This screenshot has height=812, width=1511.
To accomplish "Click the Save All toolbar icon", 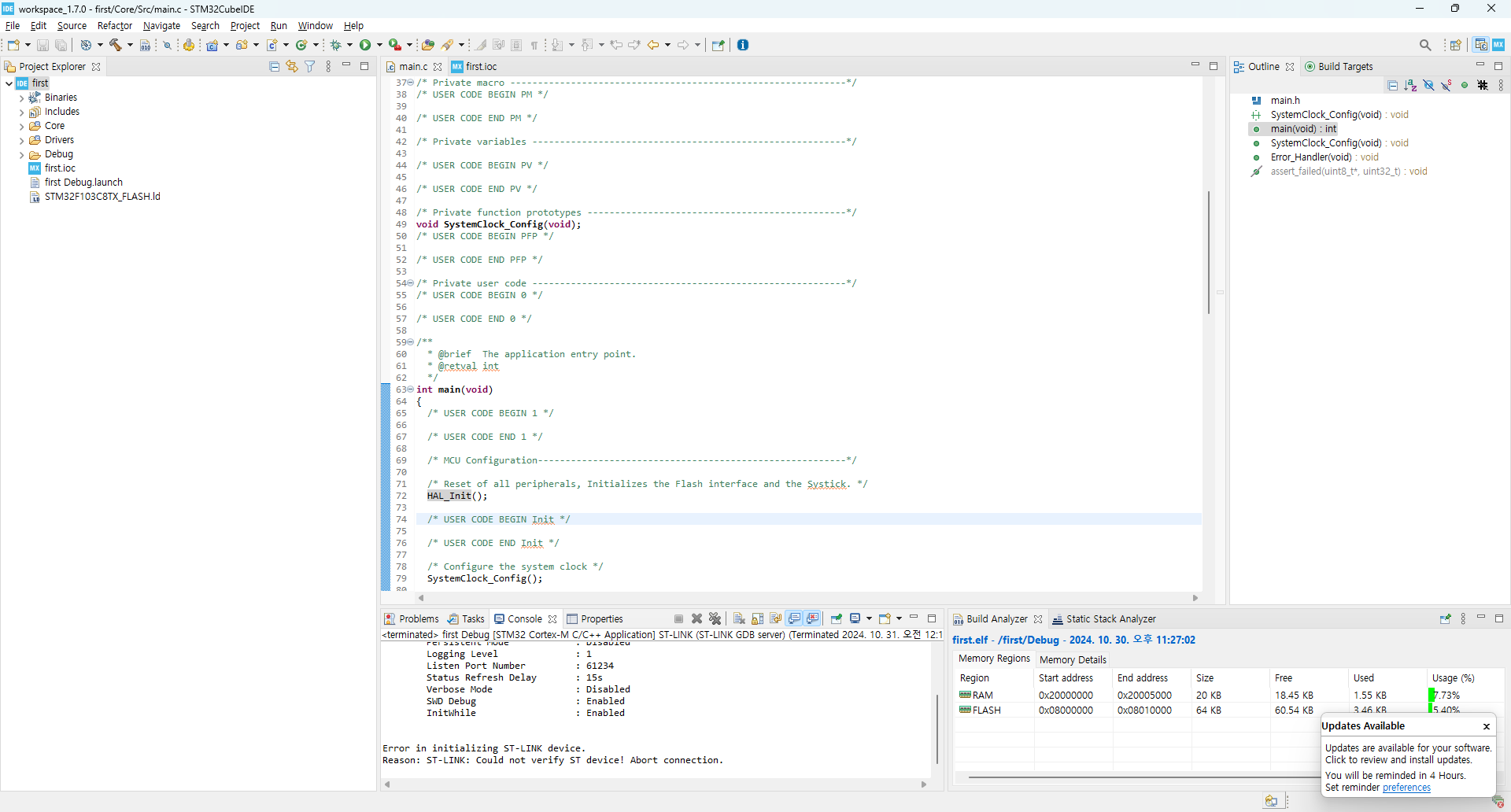I will click(x=61, y=45).
